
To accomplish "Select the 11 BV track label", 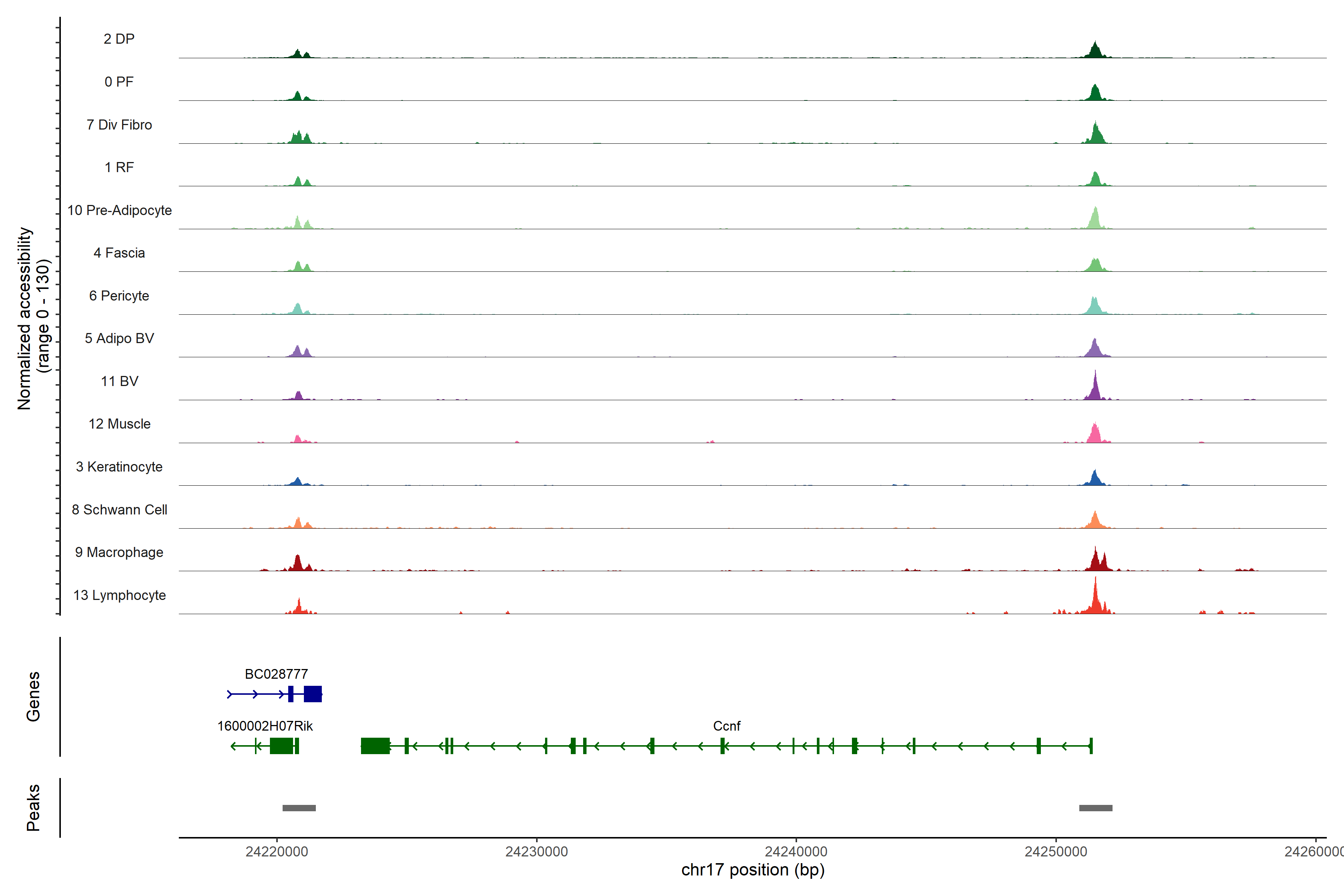I will (119, 381).
